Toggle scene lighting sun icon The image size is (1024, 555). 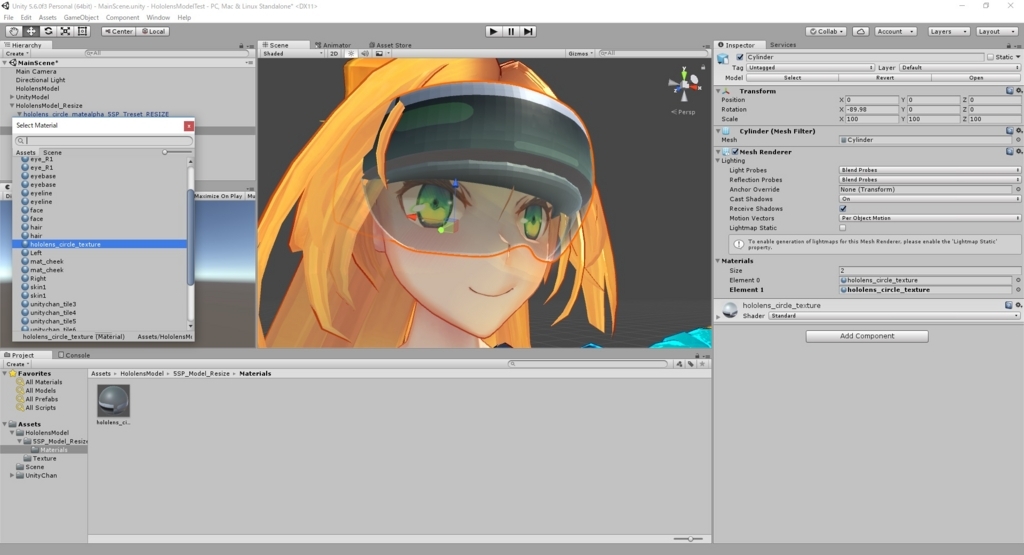pyautogui.click(x=351, y=54)
